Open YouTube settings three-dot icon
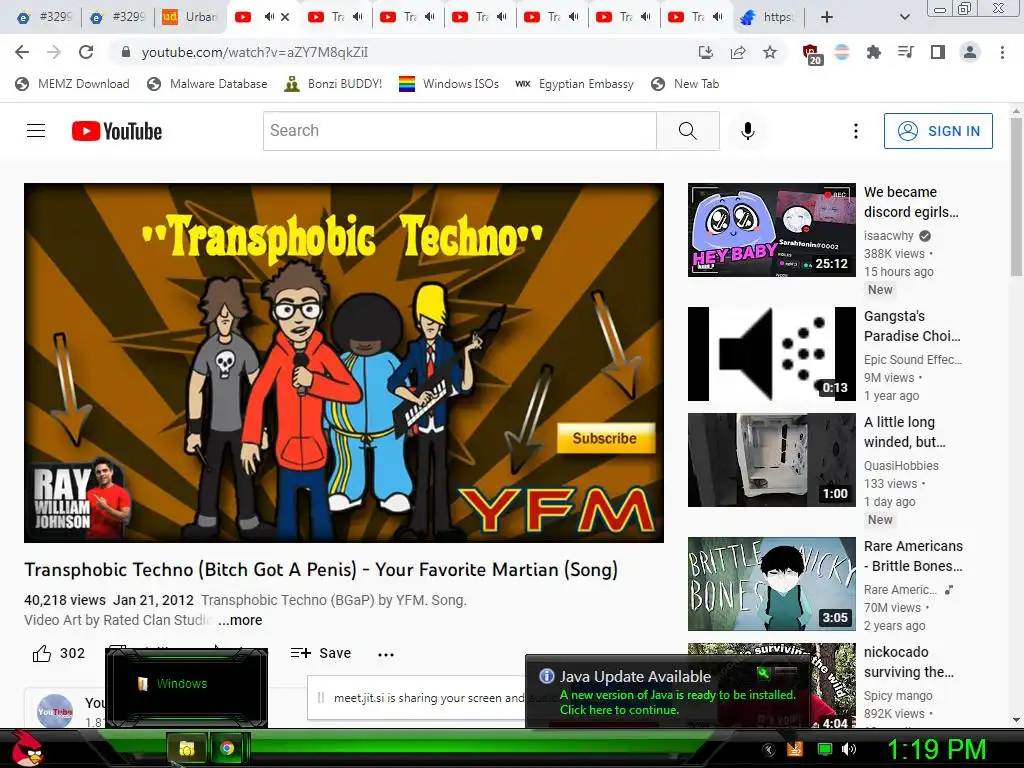The width and height of the screenshot is (1024, 768). coord(856,131)
